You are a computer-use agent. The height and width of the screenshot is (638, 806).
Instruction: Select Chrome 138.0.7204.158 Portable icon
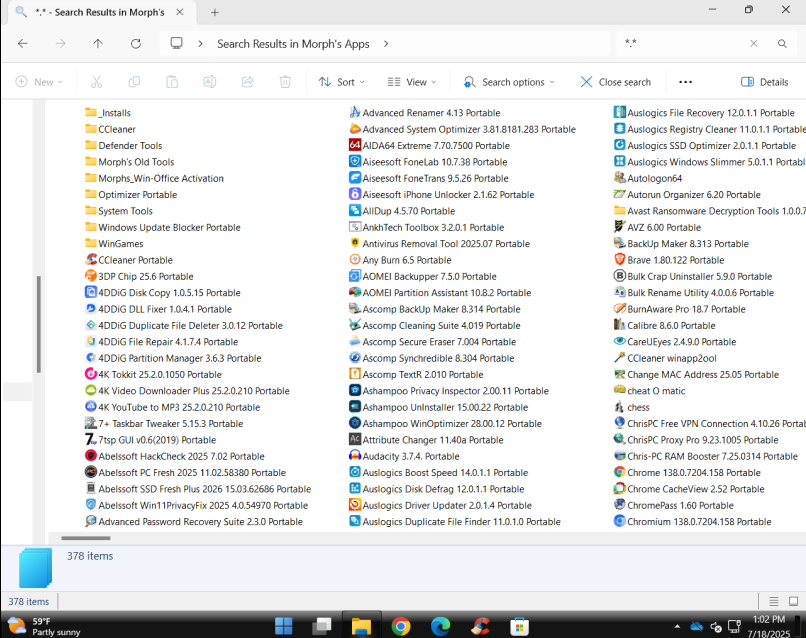coord(619,472)
